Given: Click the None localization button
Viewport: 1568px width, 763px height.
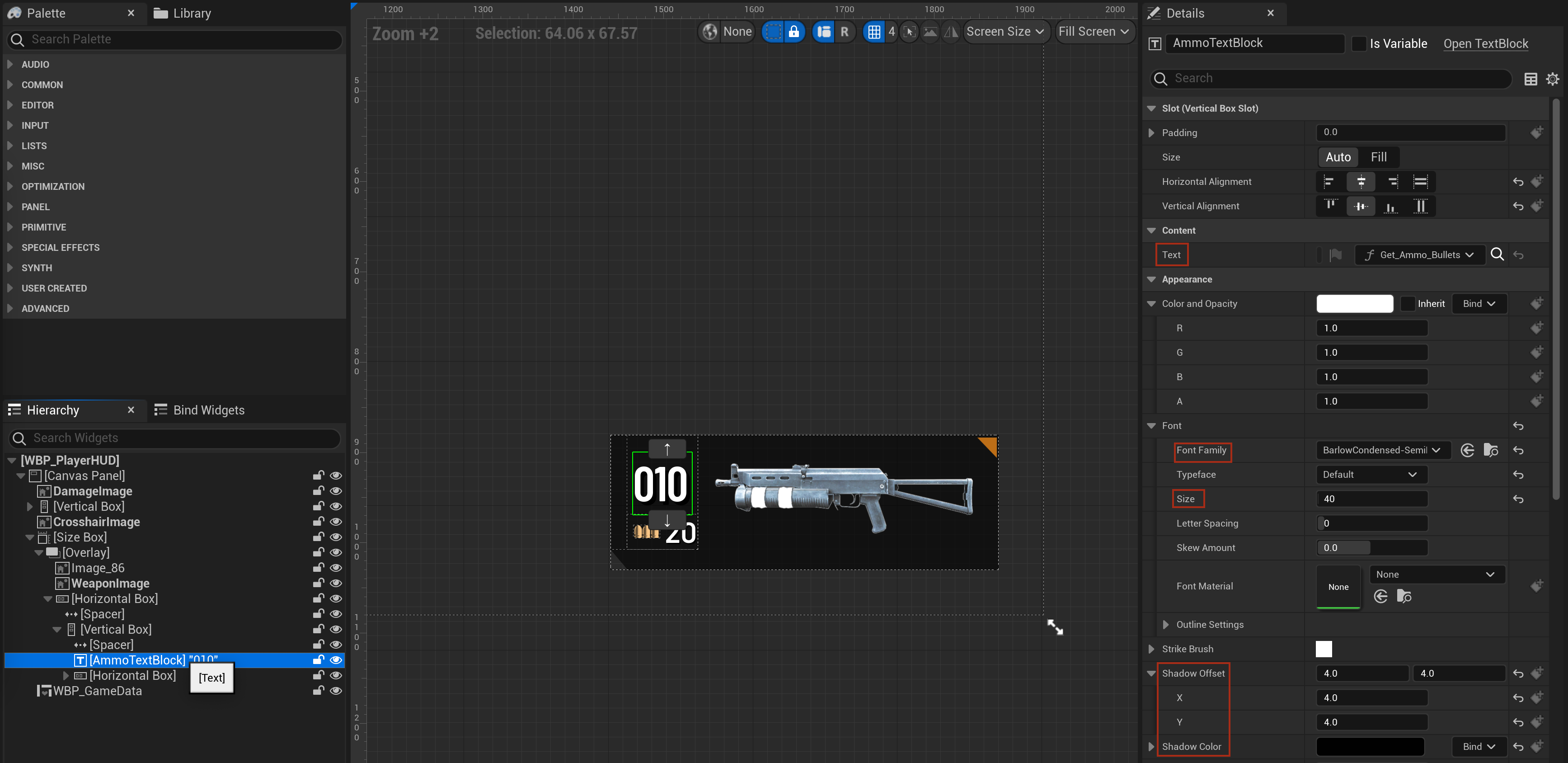Looking at the screenshot, I should 737,32.
